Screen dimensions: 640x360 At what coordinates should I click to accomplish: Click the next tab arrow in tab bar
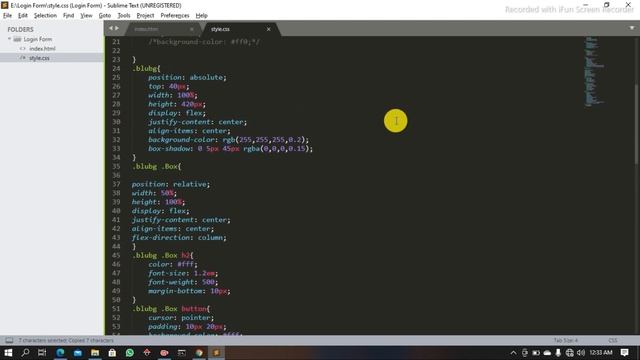(117, 28)
